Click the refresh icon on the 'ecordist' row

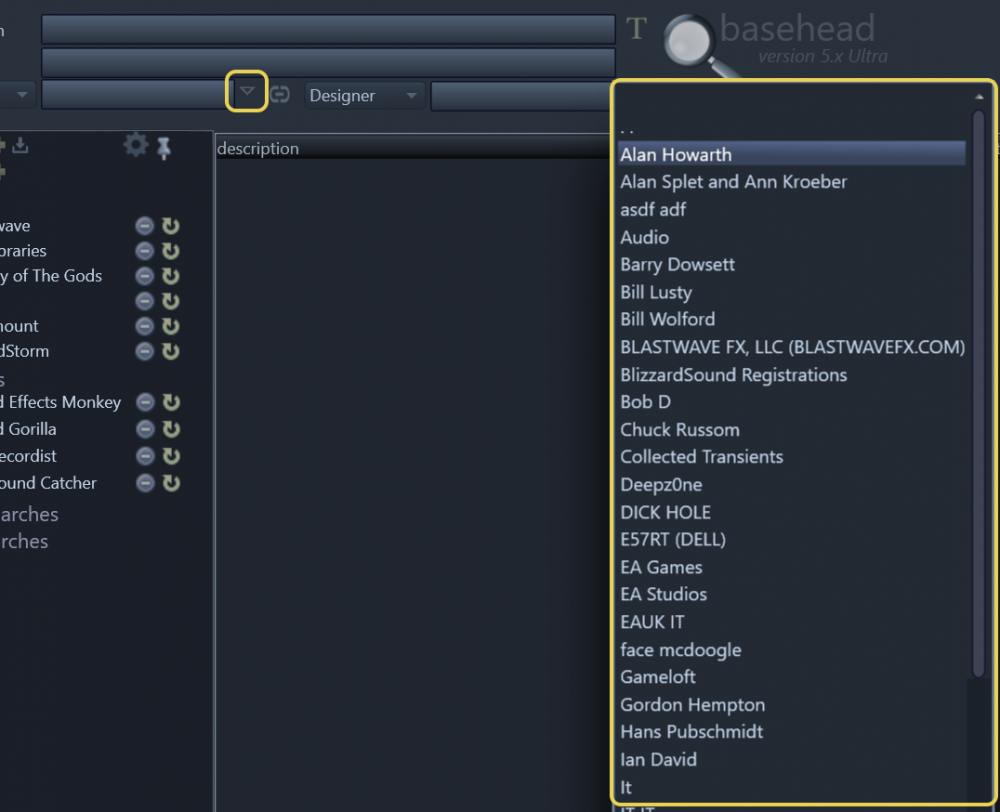click(171, 456)
